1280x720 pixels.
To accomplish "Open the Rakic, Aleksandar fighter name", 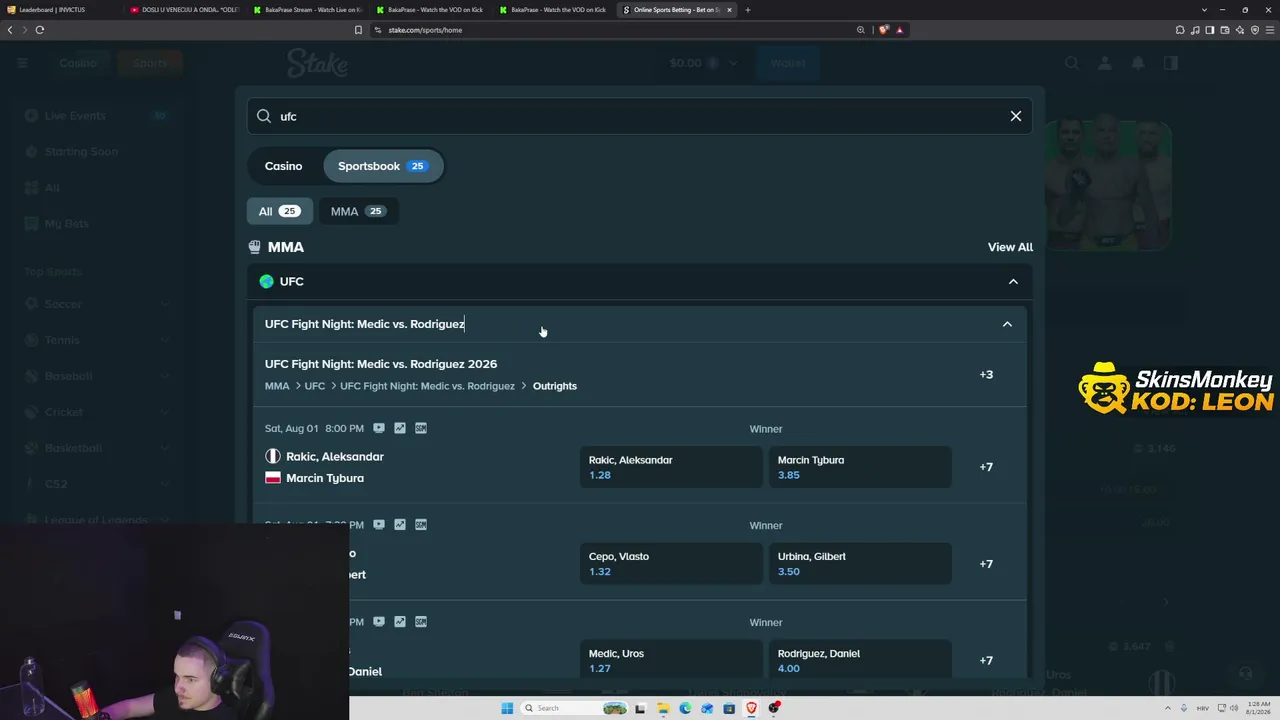I will (335, 457).
